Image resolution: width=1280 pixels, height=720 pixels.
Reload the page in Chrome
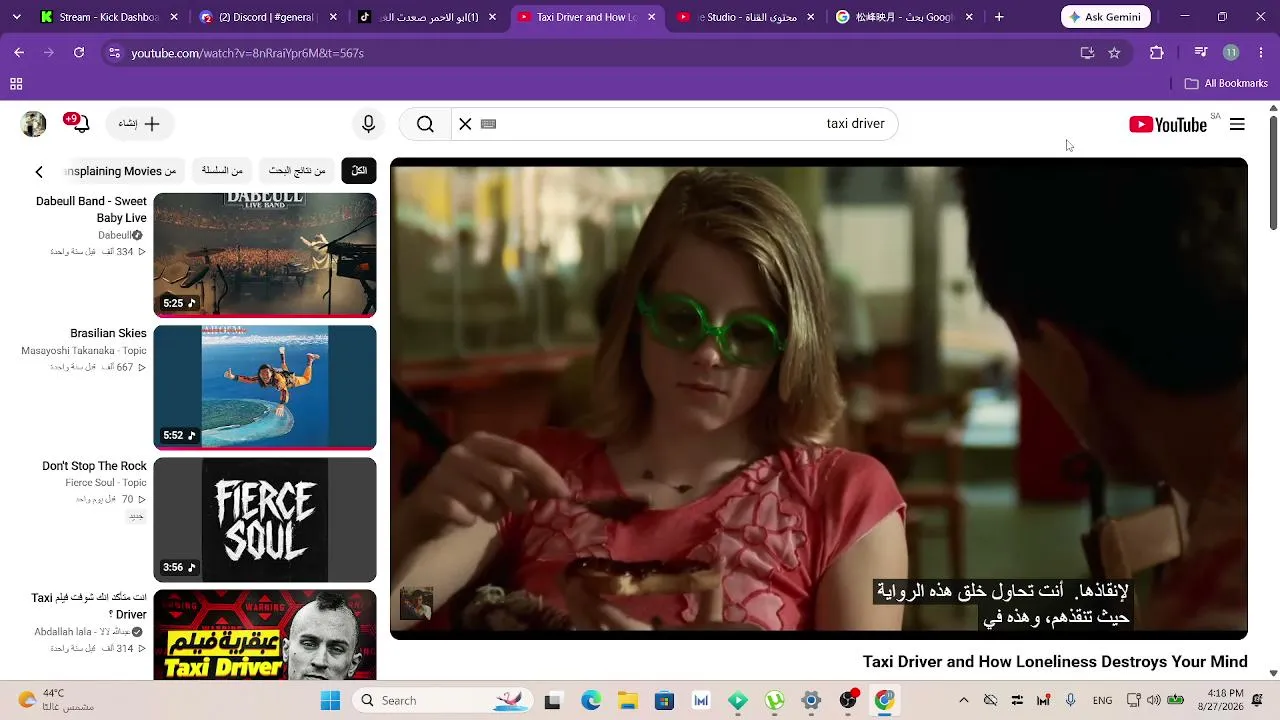(x=79, y=53)
